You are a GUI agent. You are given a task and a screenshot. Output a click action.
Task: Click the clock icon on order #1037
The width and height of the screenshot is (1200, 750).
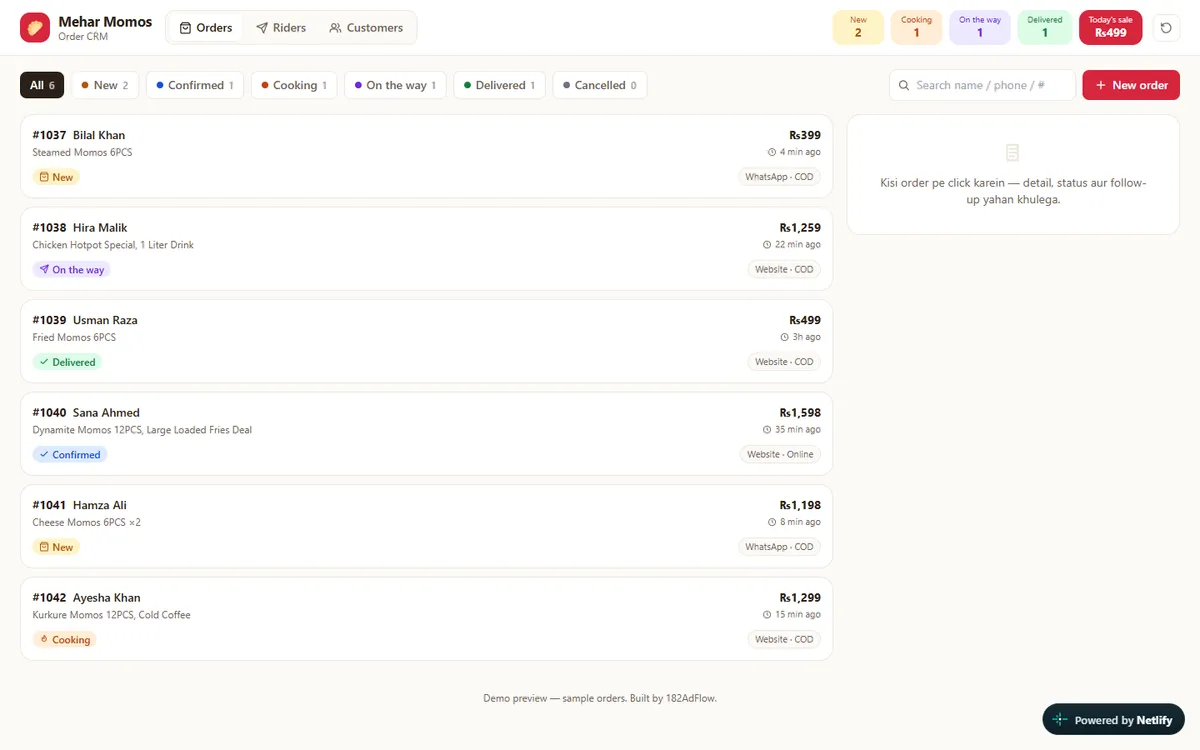pyautogui.click(x=772, y=152)
